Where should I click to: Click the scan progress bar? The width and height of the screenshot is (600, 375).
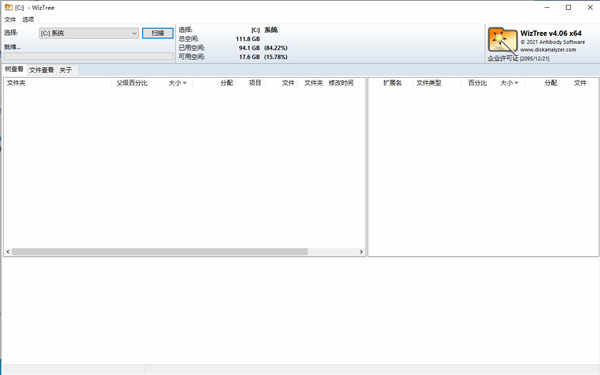(x=88, y=57)
